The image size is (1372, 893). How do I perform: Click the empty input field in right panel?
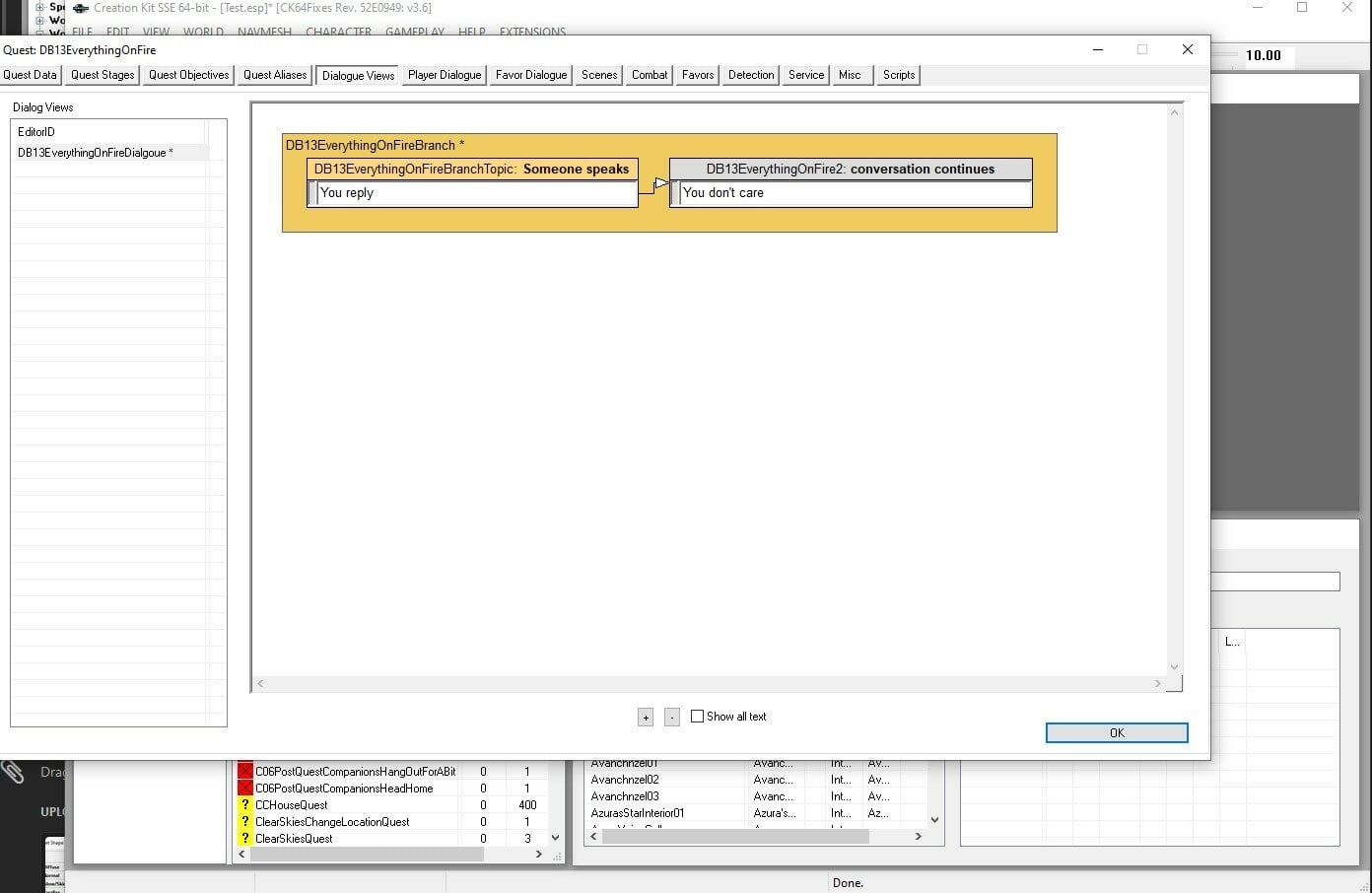(x=1274, y=582)
